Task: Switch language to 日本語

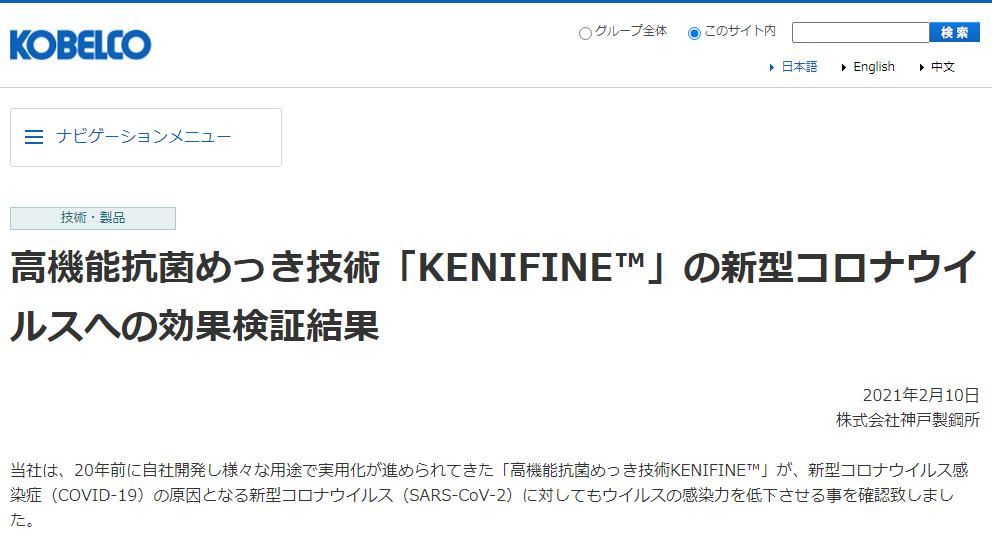Action: pos(799,66)
